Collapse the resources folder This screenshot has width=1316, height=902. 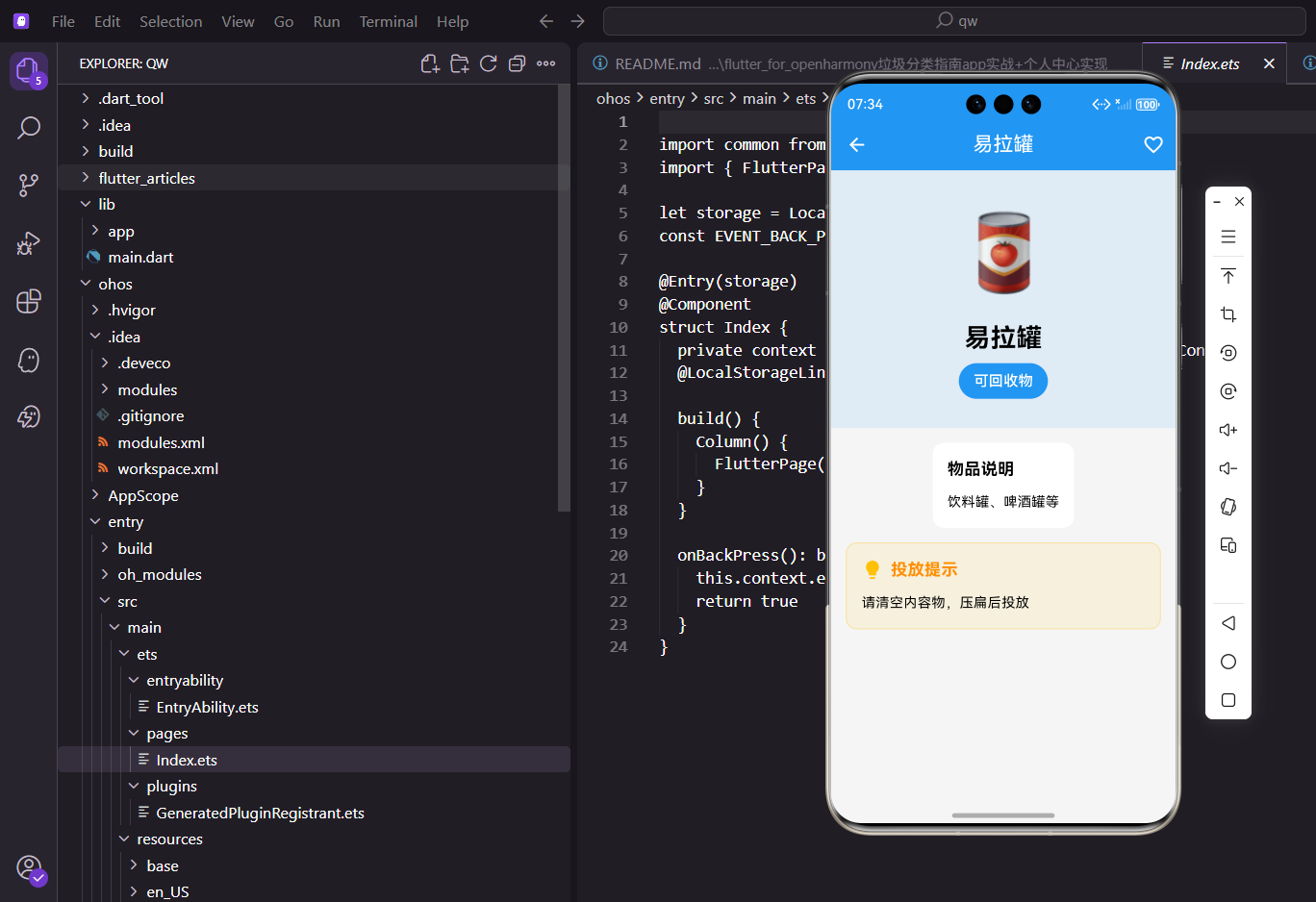124,839
